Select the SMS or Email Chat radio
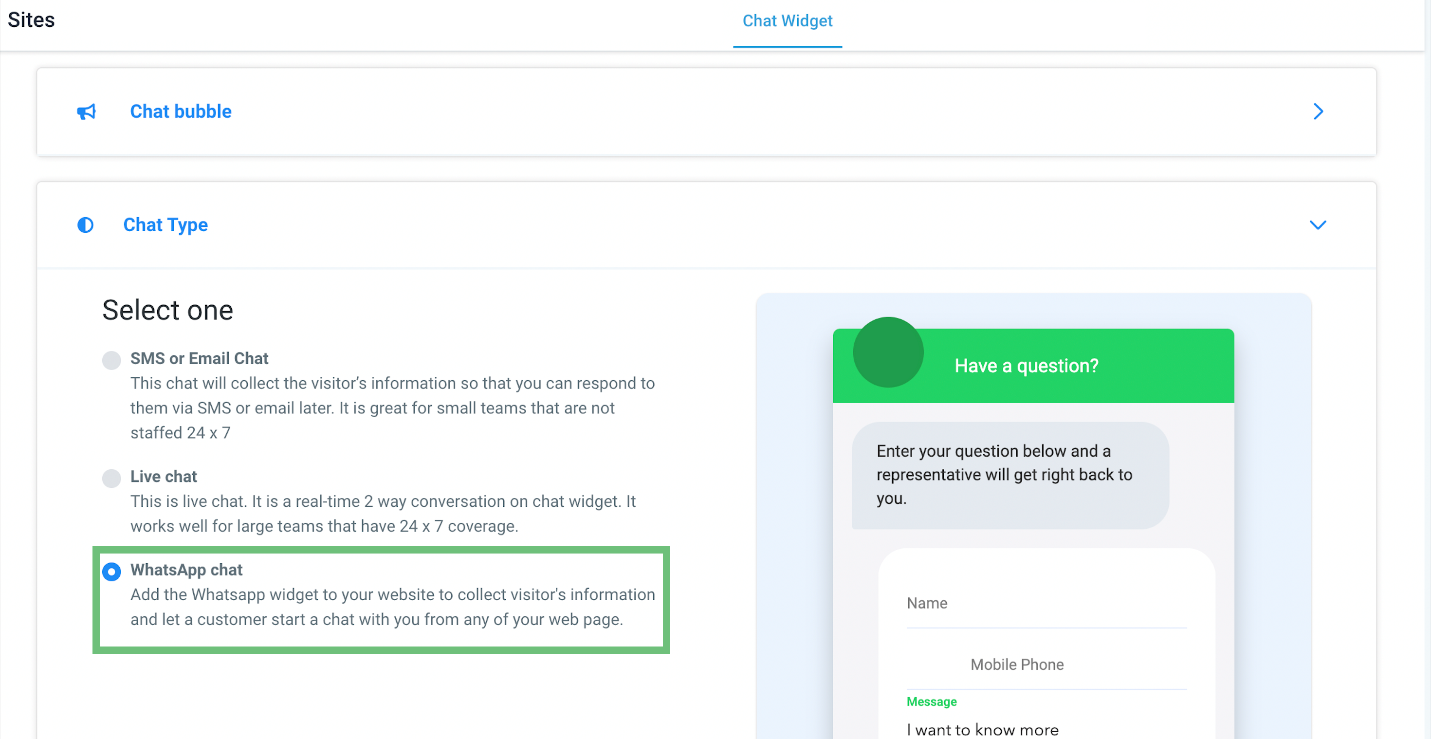This screenshot has width=1431, height=739. tap(112, 360)
